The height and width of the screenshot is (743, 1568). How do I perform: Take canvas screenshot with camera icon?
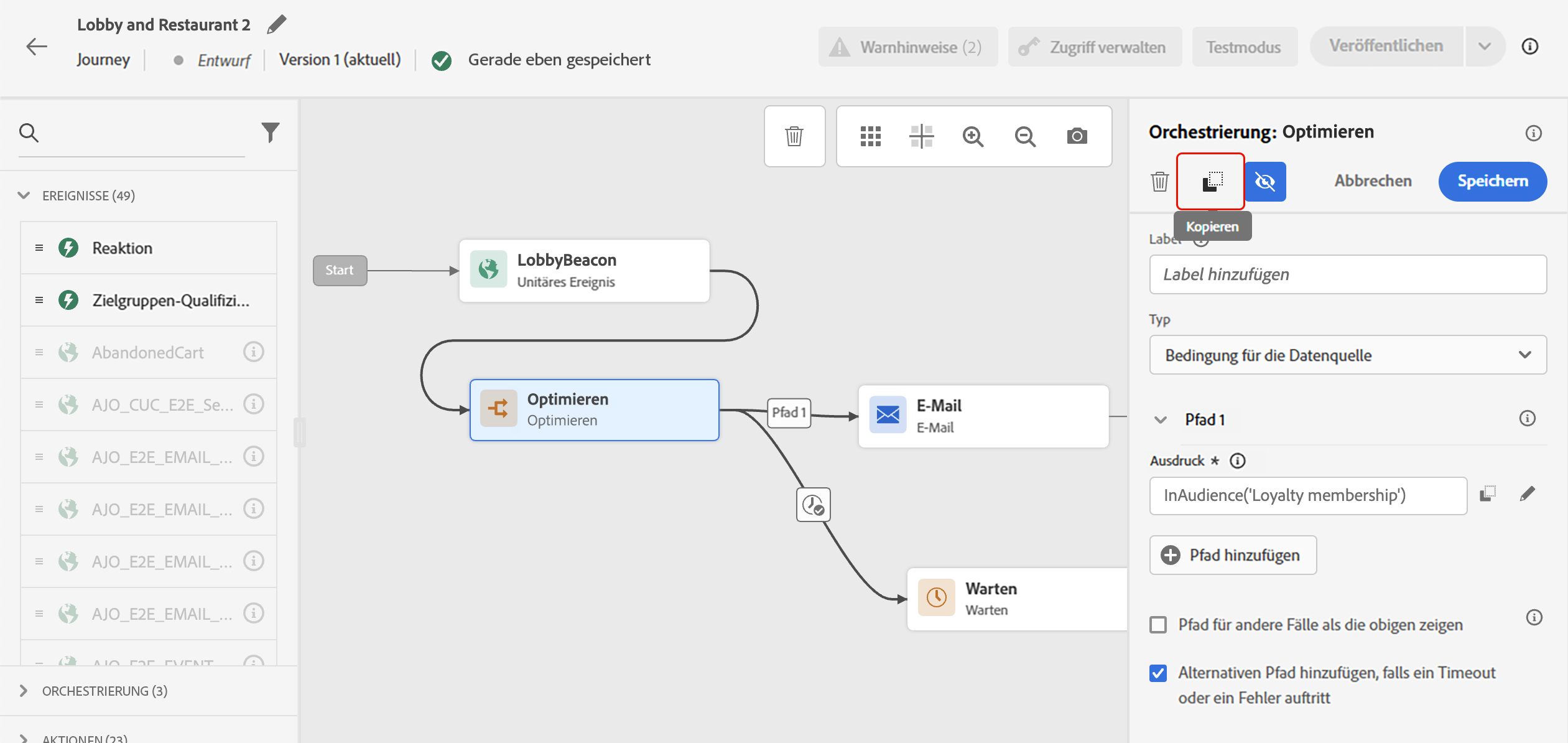click(x=1077, y=136)
